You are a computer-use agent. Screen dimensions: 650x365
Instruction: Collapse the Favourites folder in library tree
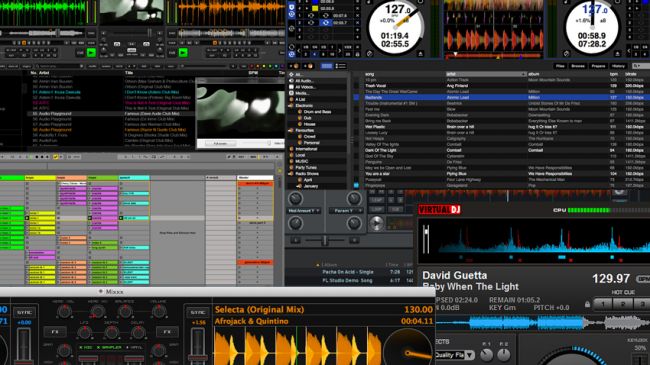(x=291, y=130)
